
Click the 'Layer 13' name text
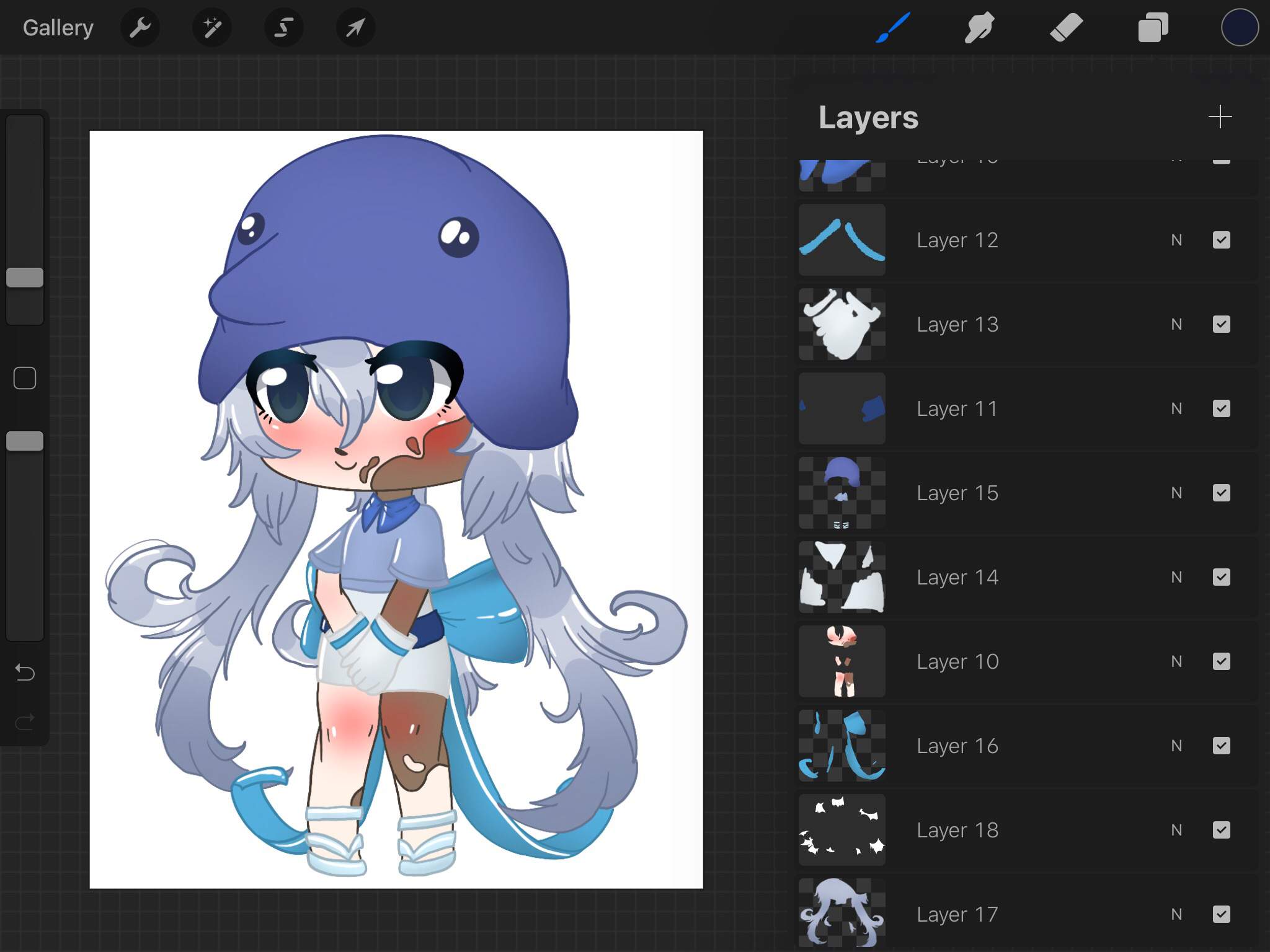957,324
